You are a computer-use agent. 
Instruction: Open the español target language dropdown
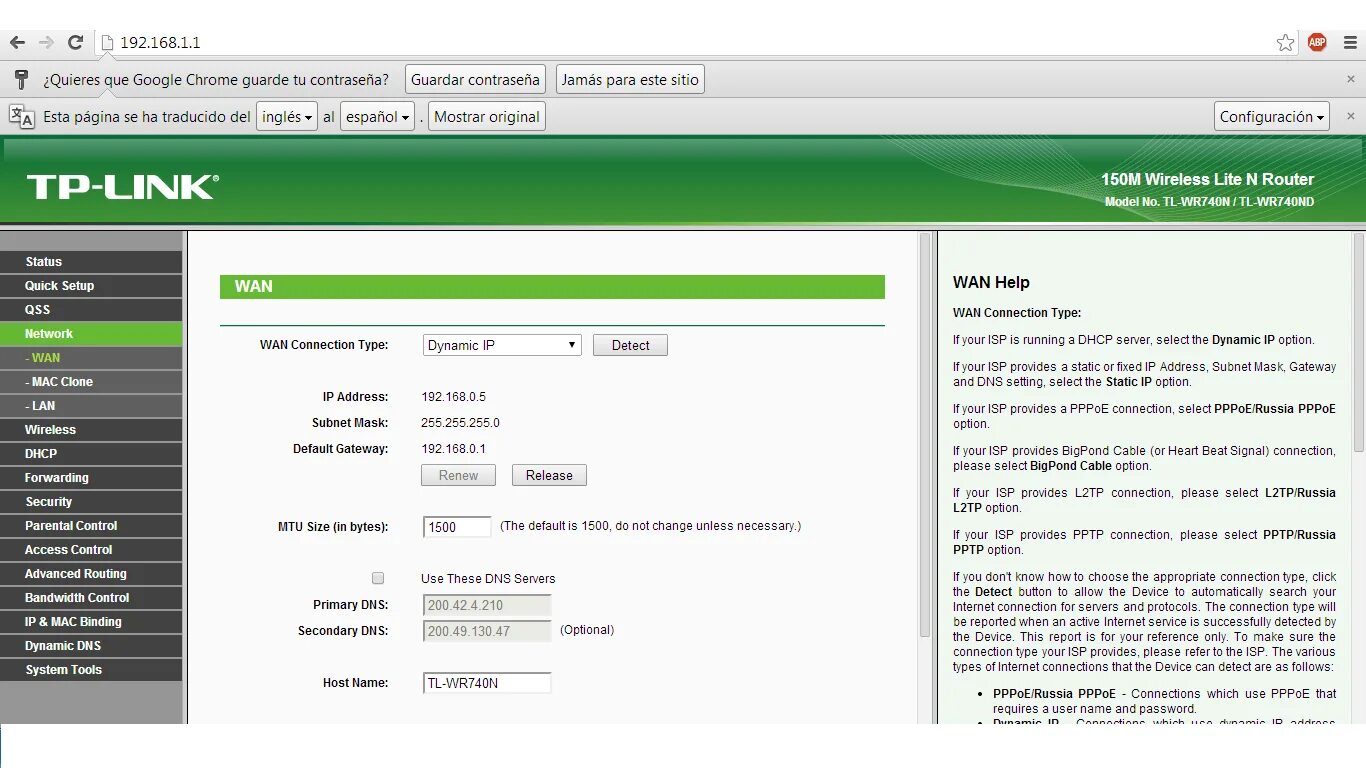click(x=378, y=116)
